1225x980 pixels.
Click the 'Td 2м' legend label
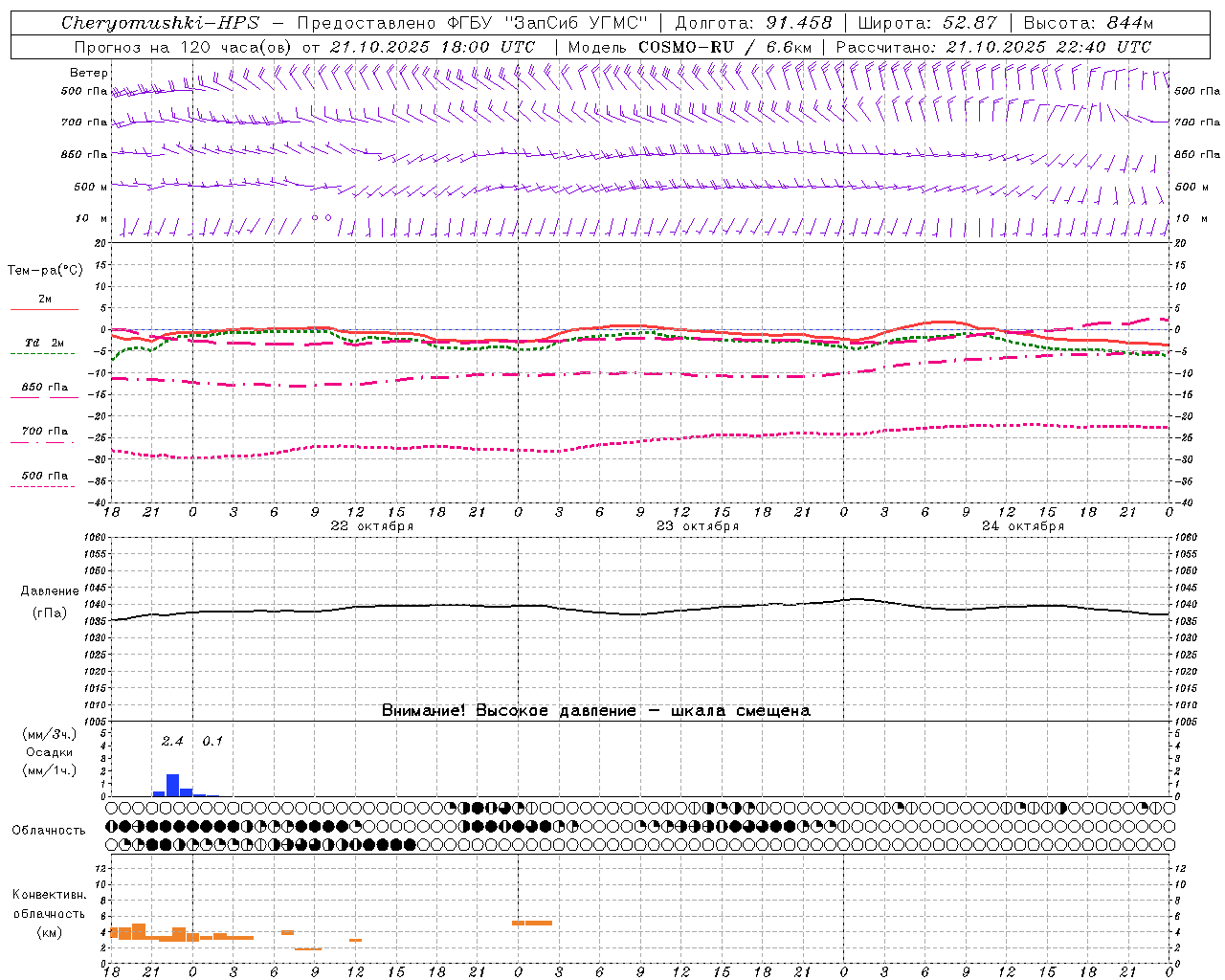pyautogui.click(x=45, y=343)
